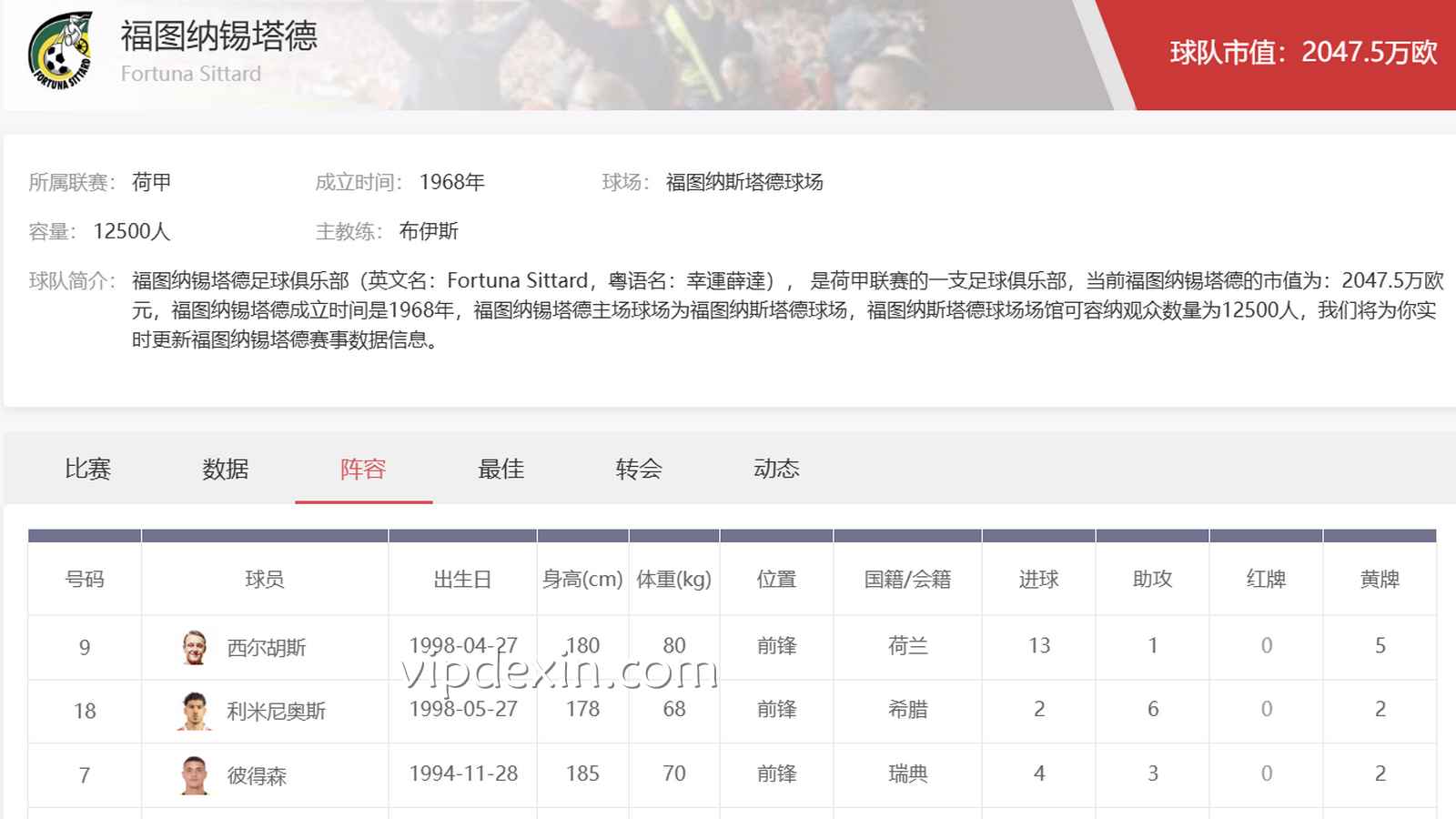Click weight value 68

tap(674, 709)
